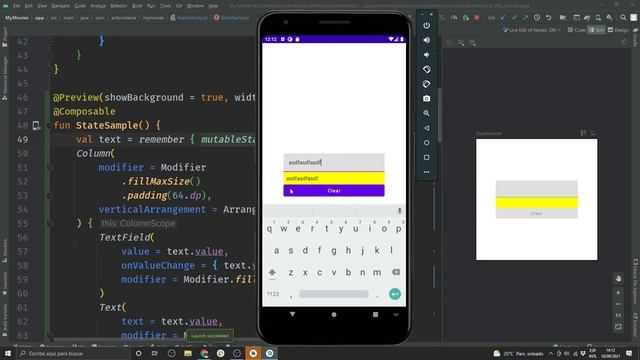Open Task View on the taskbar
Viewport: 640px width, 360px height.
(x=155, y=353)
